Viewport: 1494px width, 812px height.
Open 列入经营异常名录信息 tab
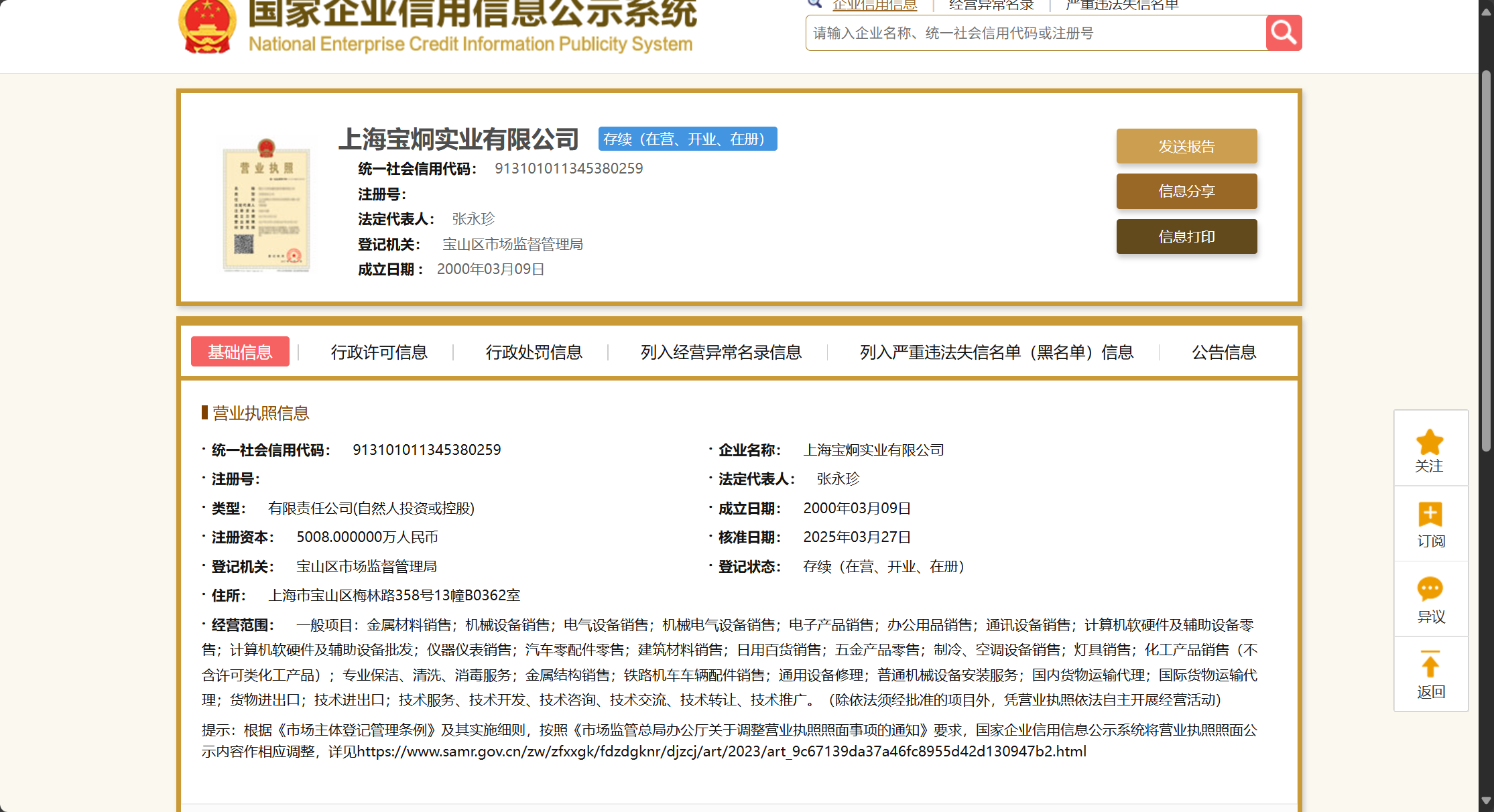(721, 352)
